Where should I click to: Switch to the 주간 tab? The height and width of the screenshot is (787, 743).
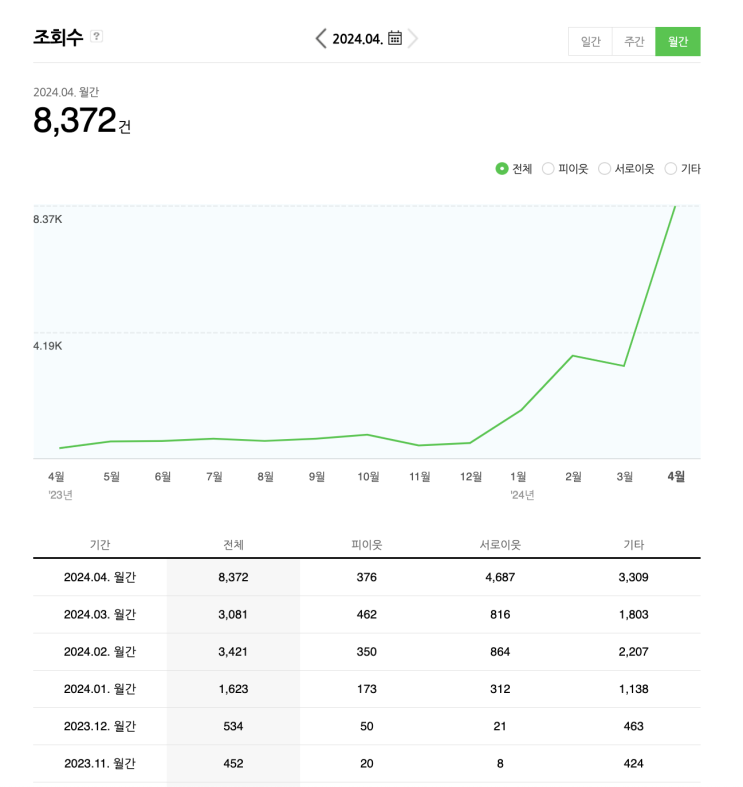[x=634, y=42]
